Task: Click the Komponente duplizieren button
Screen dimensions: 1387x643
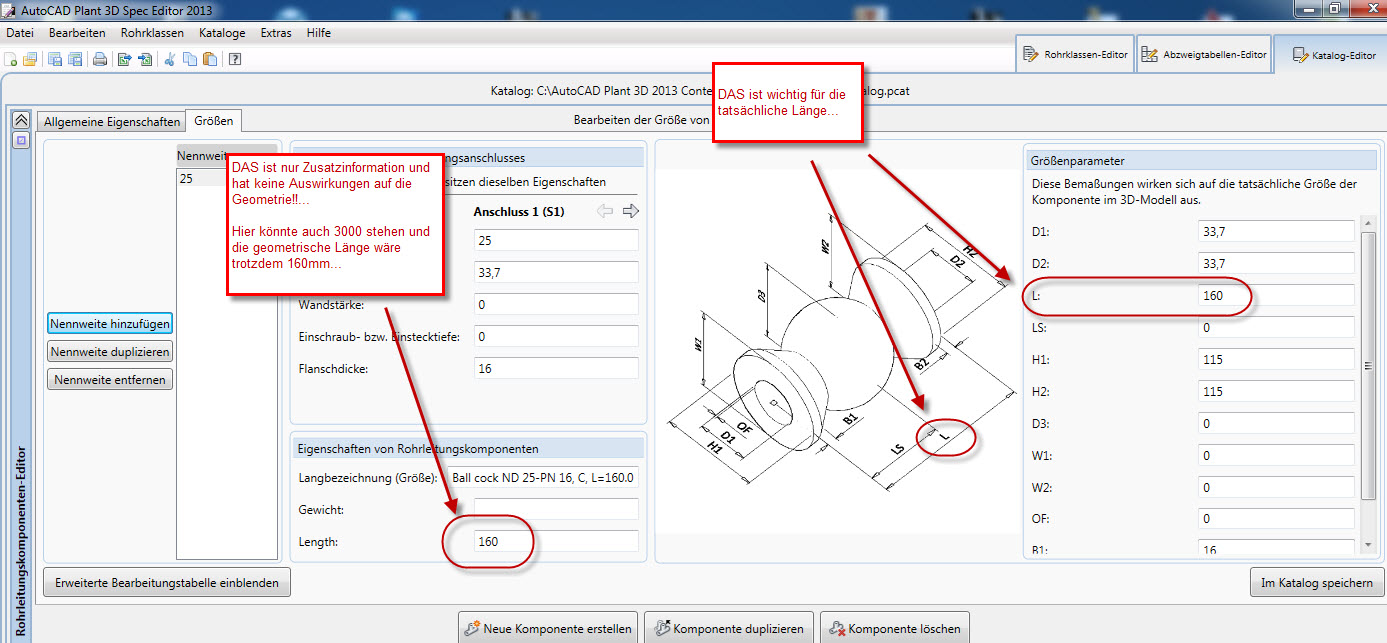Action: [x=728, y=628]
